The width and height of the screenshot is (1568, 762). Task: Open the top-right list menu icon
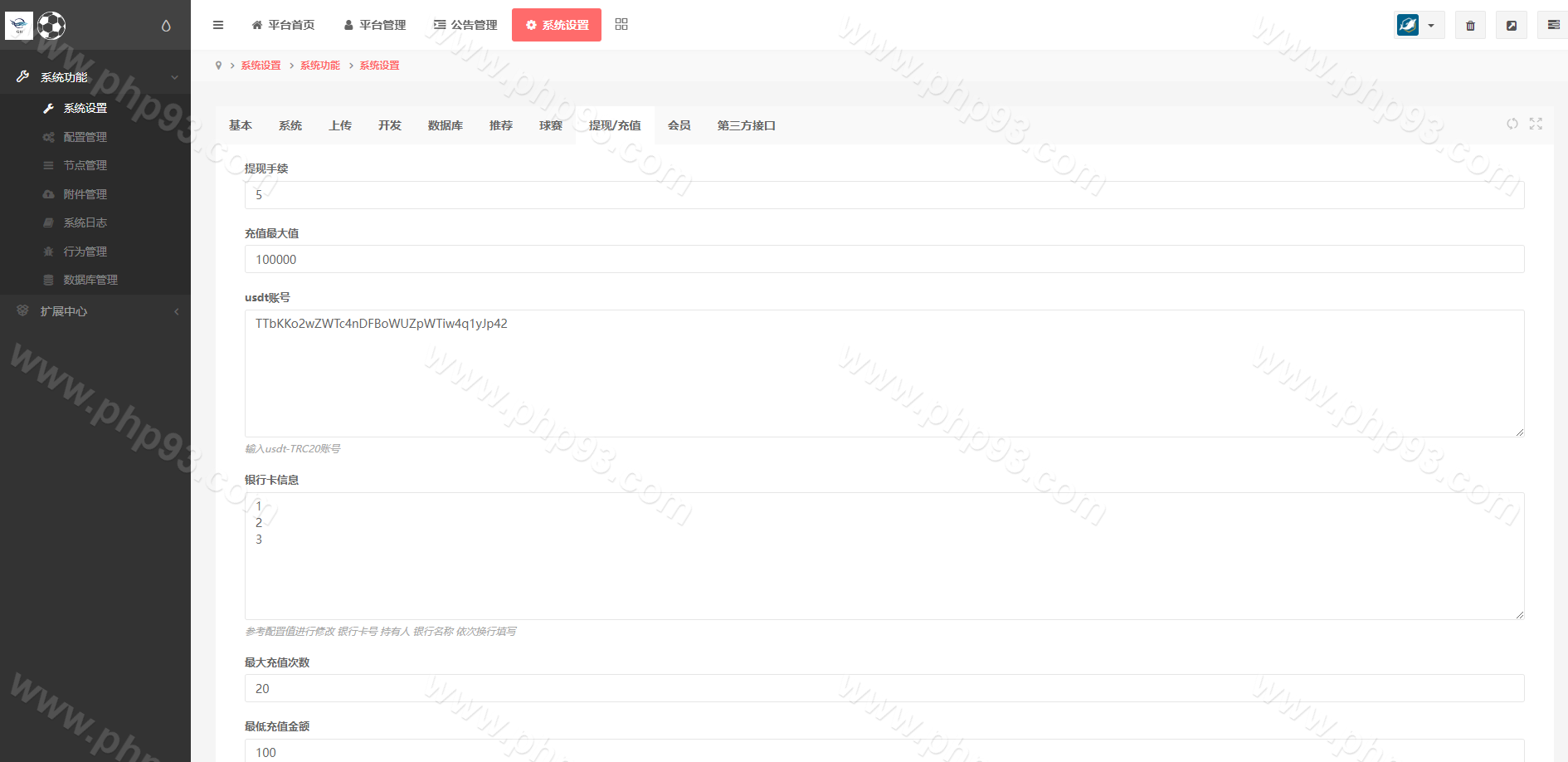click(x=1553, y=26)
